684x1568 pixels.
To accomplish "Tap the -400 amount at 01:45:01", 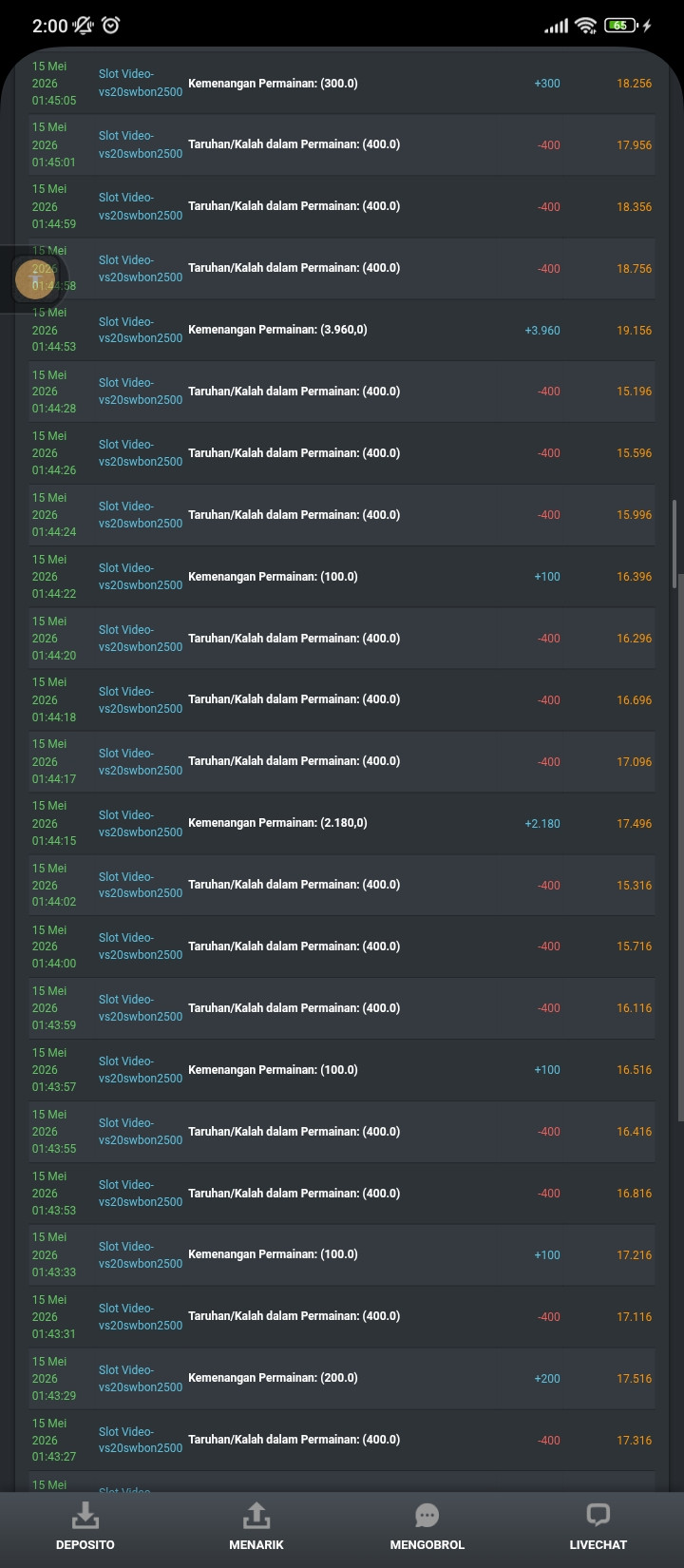I will (x=548, y=145).
